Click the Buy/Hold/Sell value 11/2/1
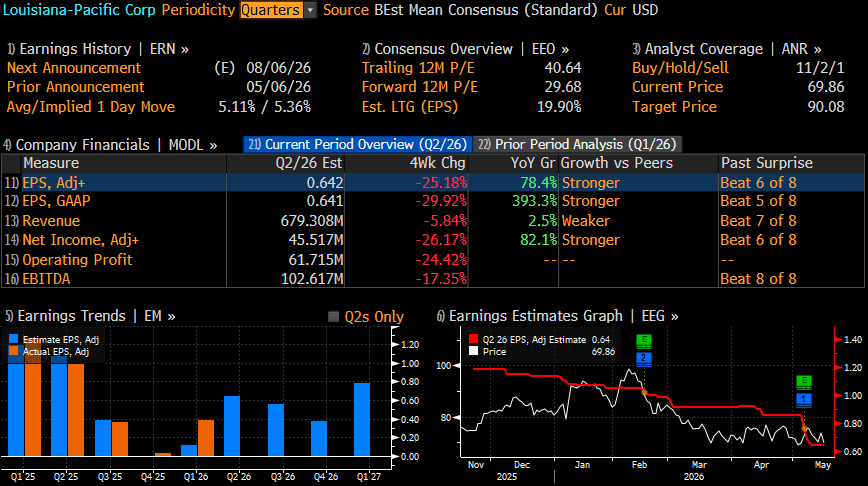868x486 pixels. click(820, 68)
